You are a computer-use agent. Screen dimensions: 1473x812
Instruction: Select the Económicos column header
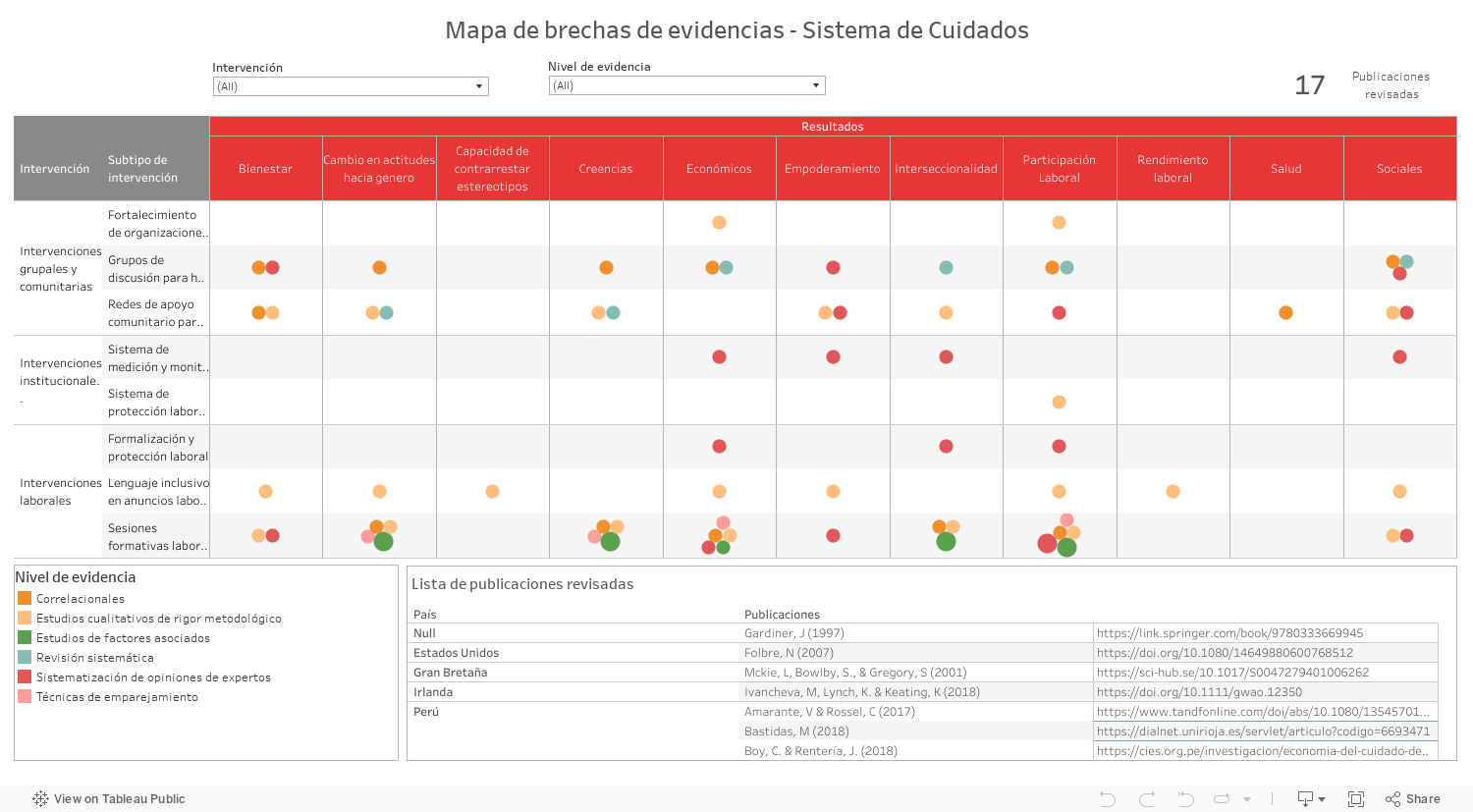pyautogui.click(x=719, y=169)
